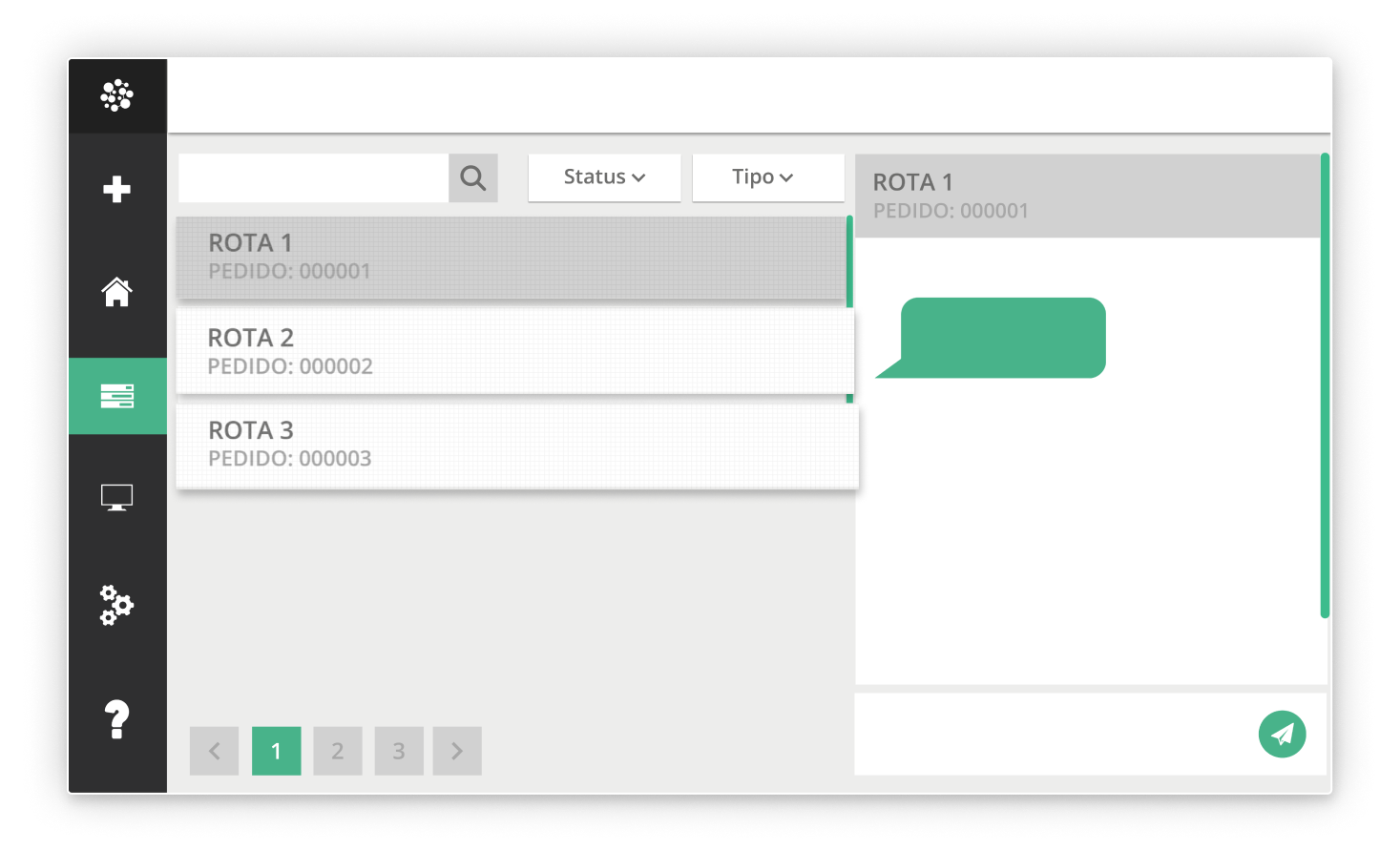Send message with paper plane button
1400x850 pixels.
(1282, 735)
